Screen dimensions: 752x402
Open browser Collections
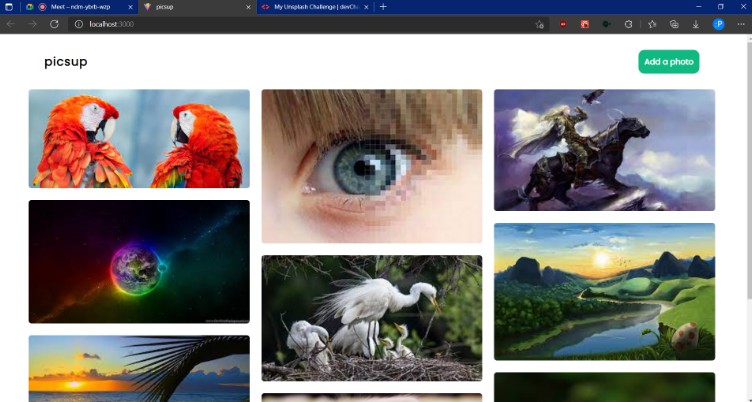pos(674,24)
